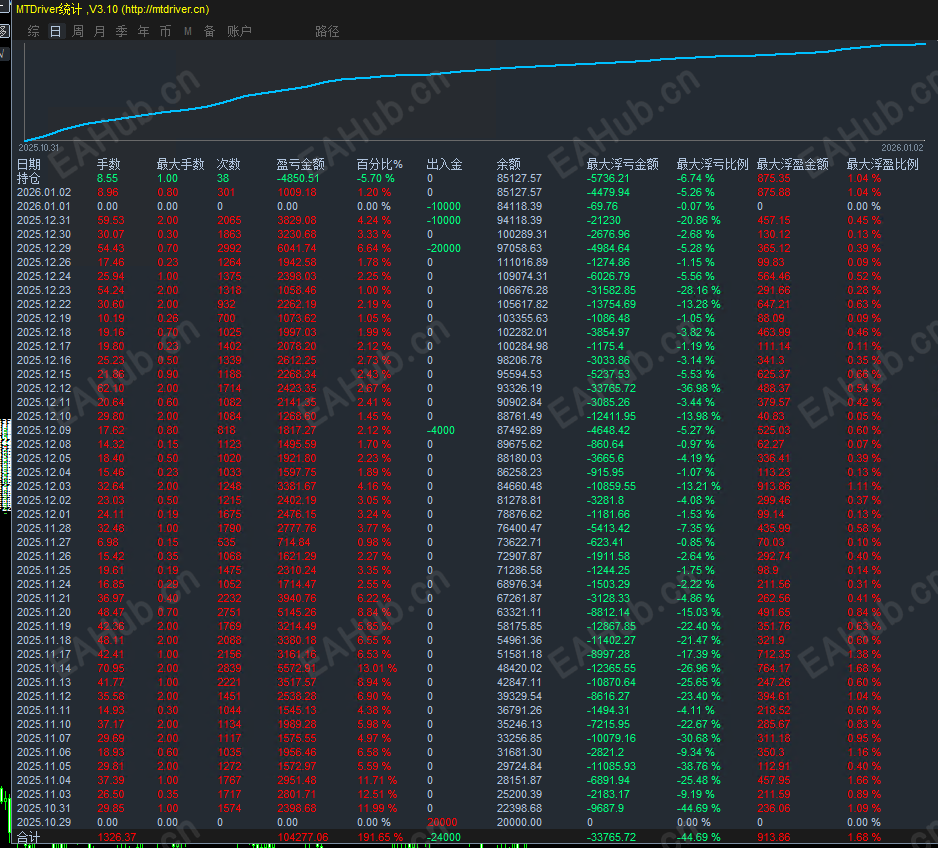Click the 13.01 % daily gain value
Screen dimensions: 938x848
[x=377, y=668]
